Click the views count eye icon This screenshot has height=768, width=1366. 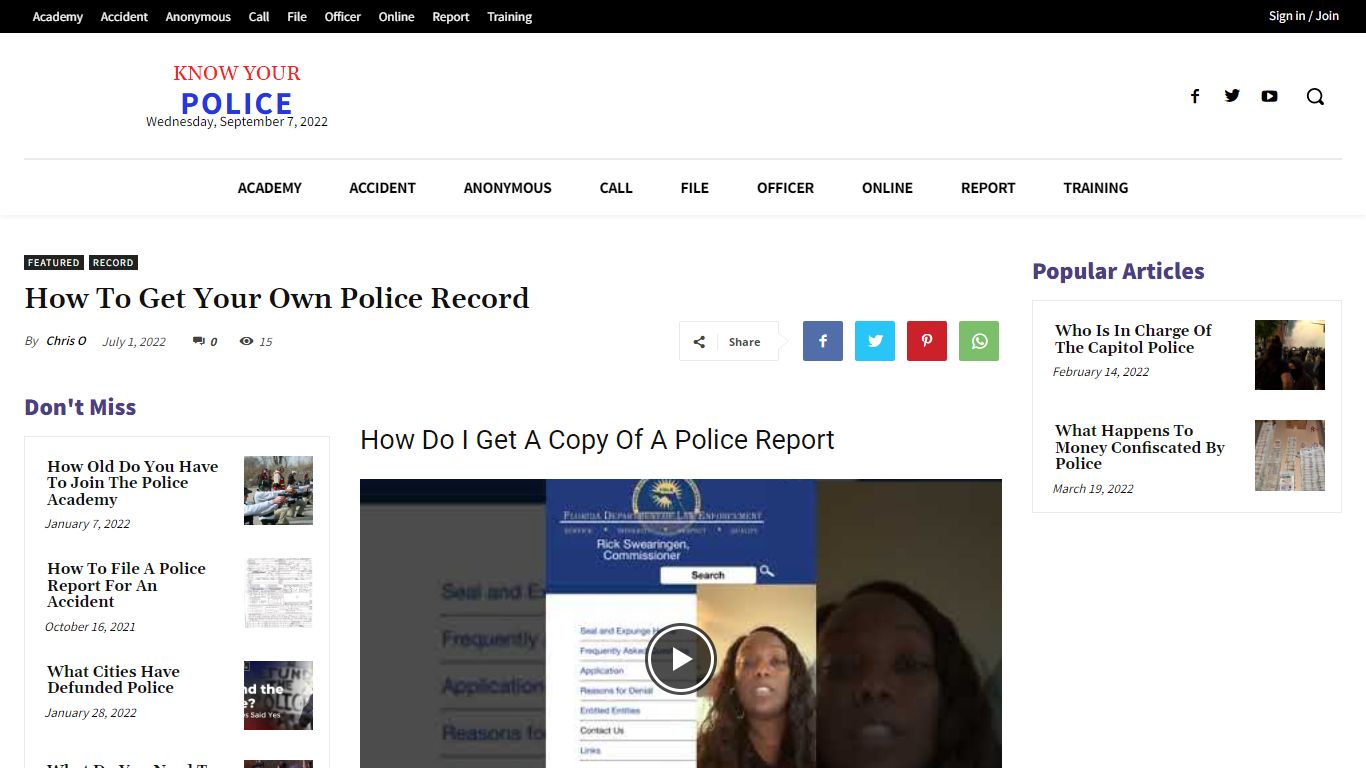pos(246,341)
